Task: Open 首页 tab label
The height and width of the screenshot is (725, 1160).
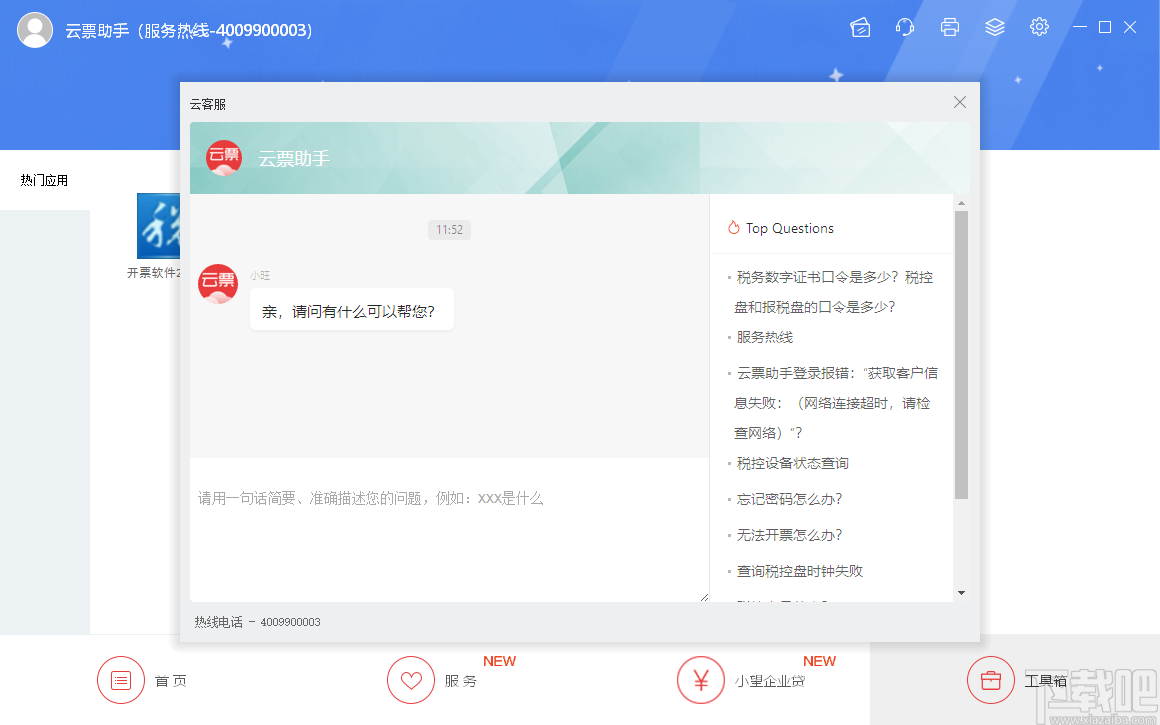Action: [x=170, y=681]
